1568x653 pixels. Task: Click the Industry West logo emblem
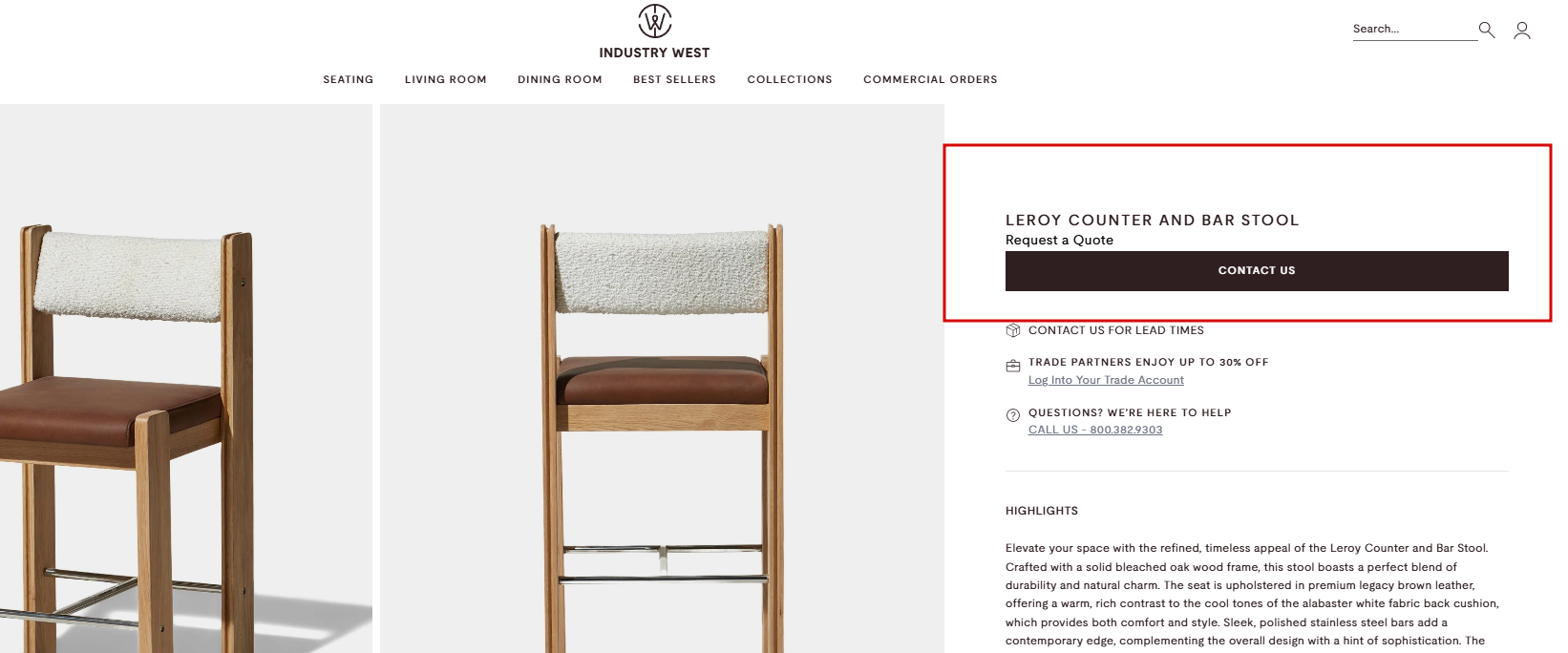coord(655,21)
